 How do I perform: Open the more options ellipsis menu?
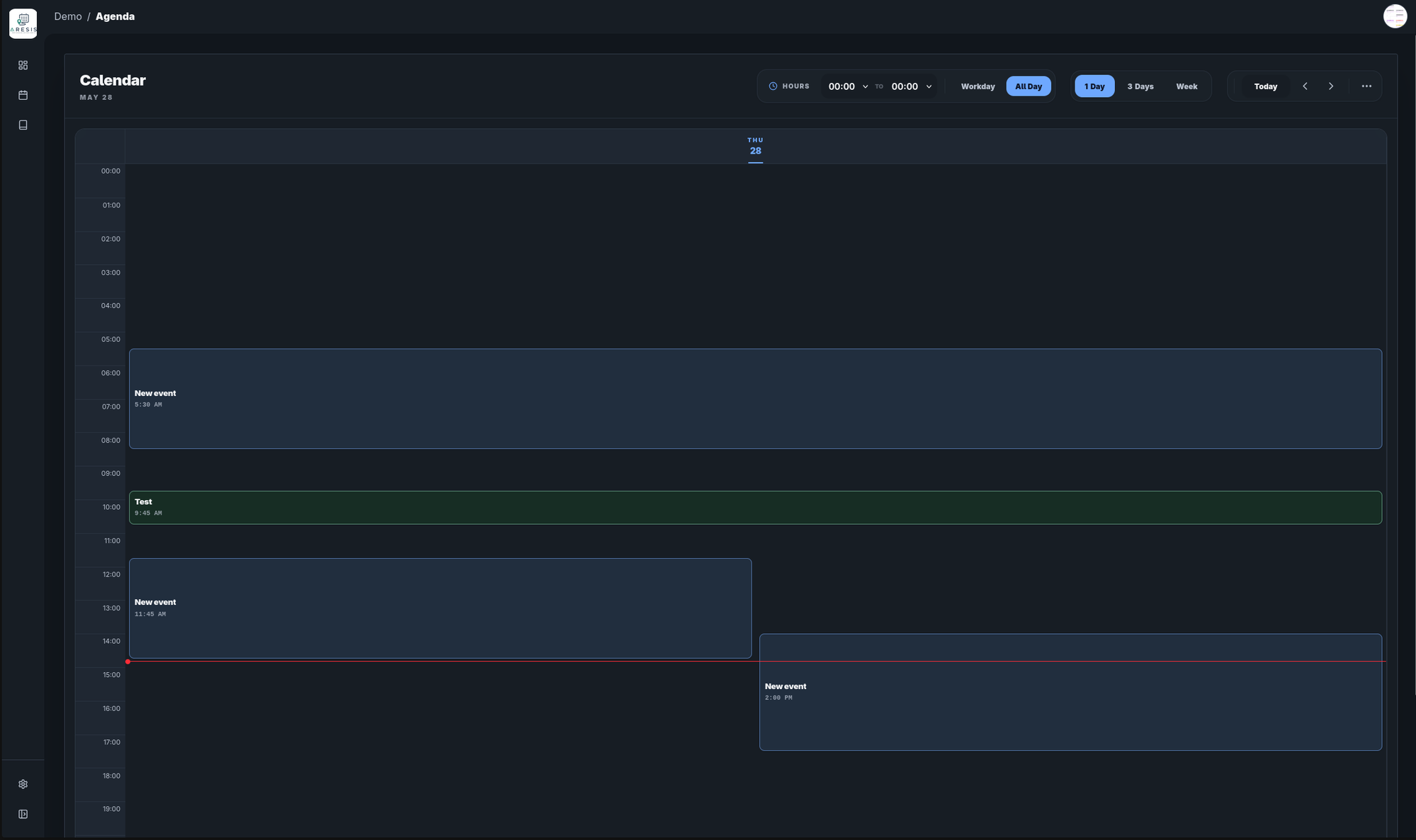[1366, 86]
